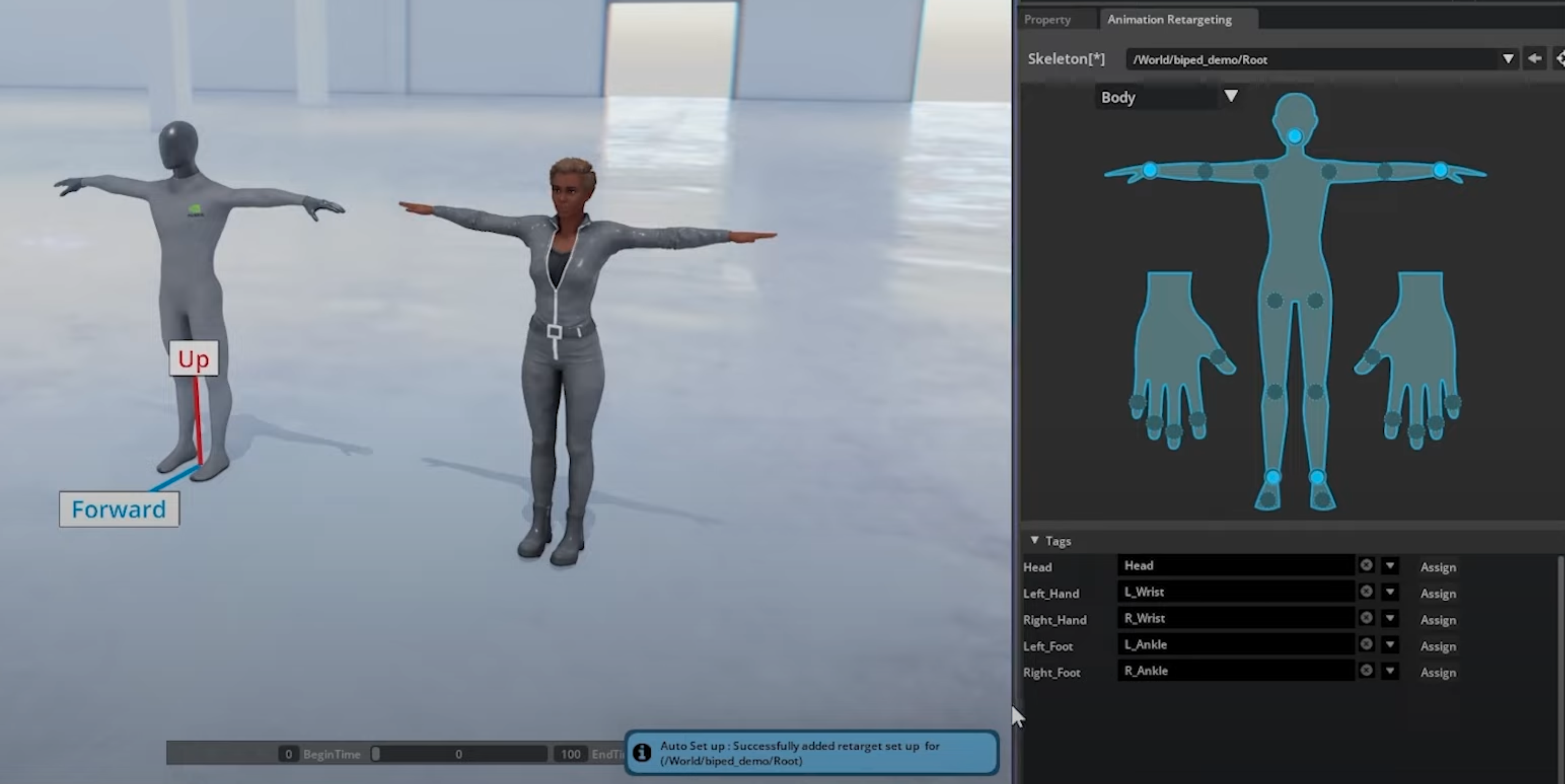Click the info icon in Auto Set up notification
1565x784 pixels.
[x=641, y=752]
